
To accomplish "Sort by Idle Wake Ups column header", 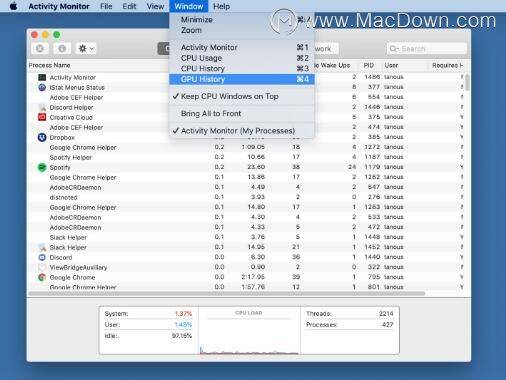I will point(332,65).
